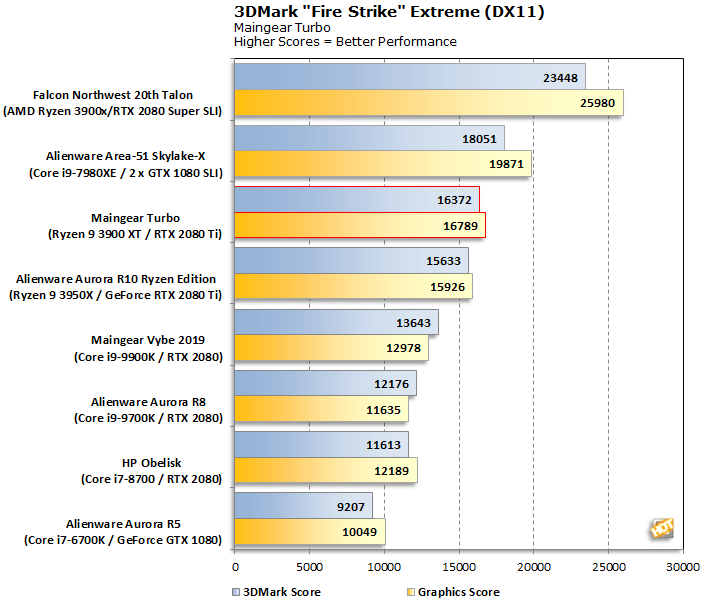The height and width of the screenshot is (602, 708).
Task: Click the 0 axis tick label
Action: (235, 567)
